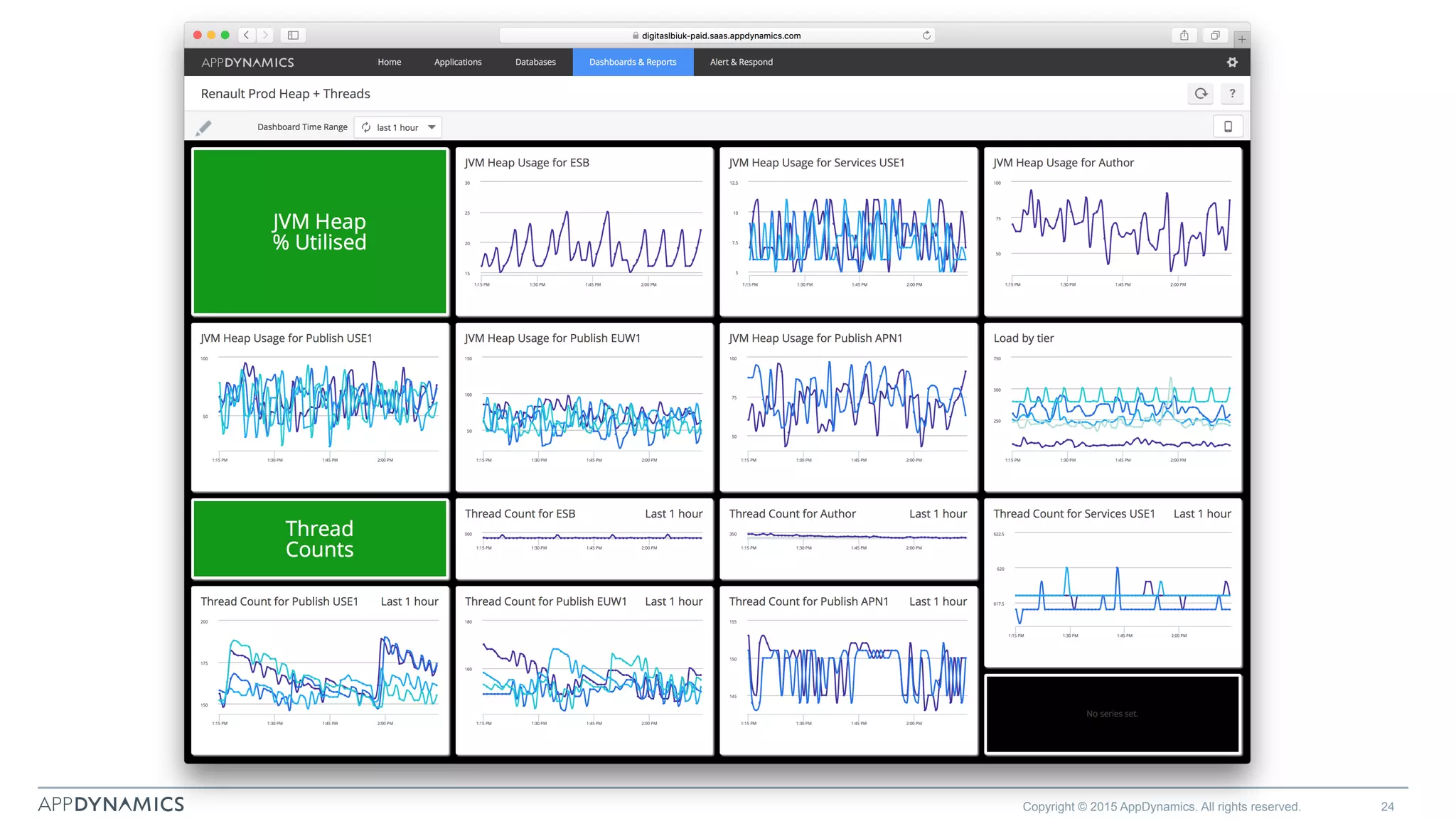Click the AppDynamics logo in navbar
This screenshot has width=1456, height=819.
pos(247,63)
